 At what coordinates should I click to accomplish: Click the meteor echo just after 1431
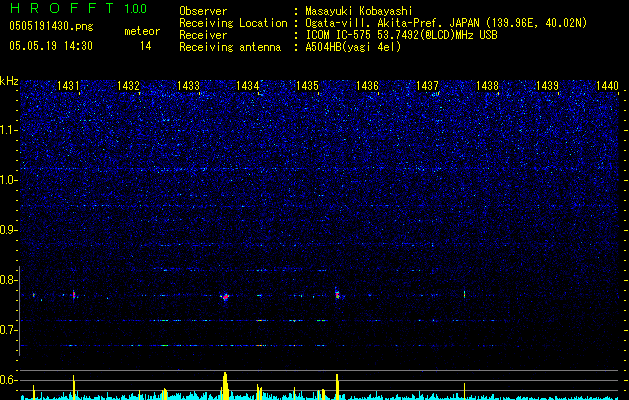[74, 295]
